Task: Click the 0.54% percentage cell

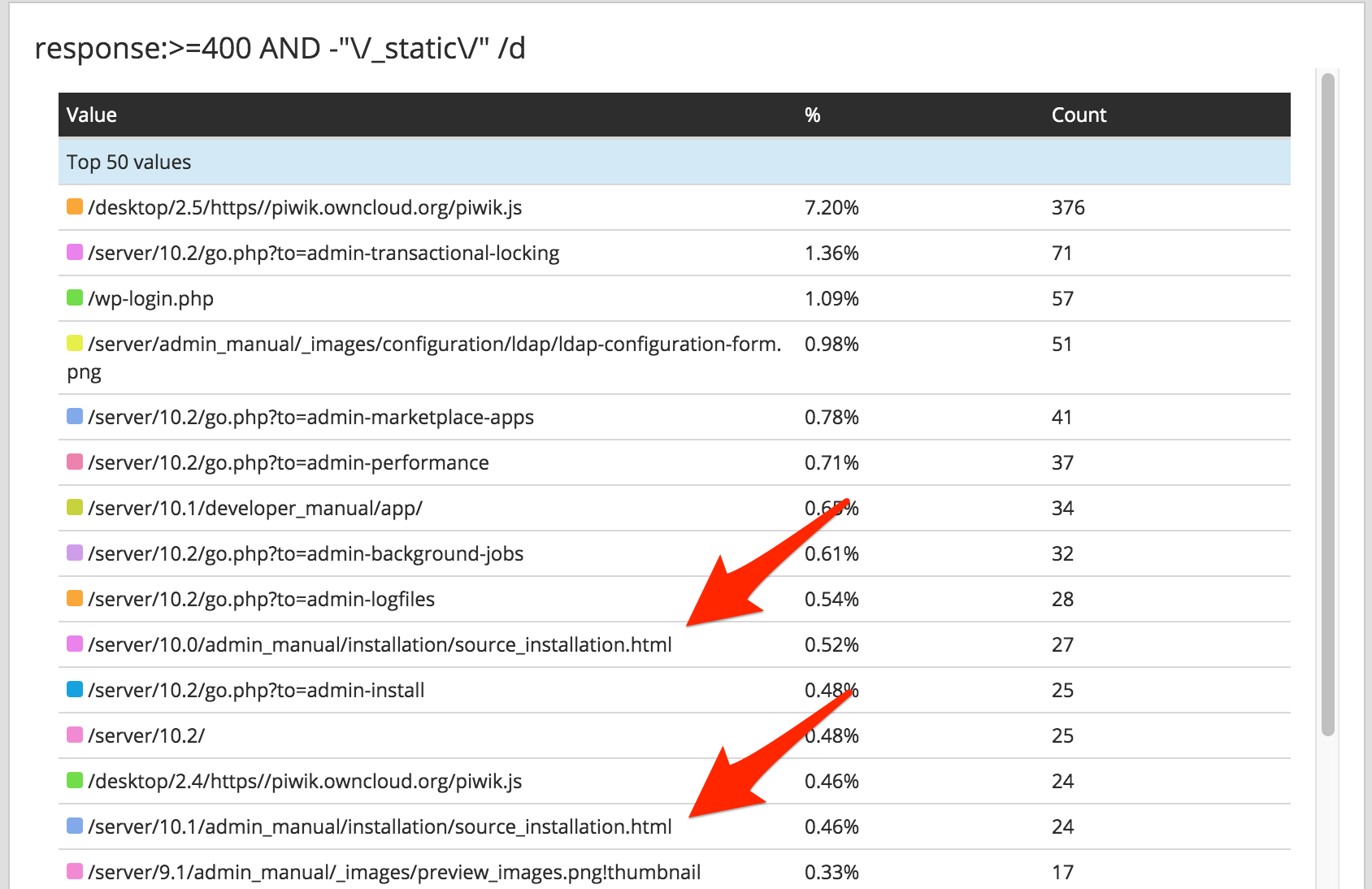Action: click(x=831, y=599)
